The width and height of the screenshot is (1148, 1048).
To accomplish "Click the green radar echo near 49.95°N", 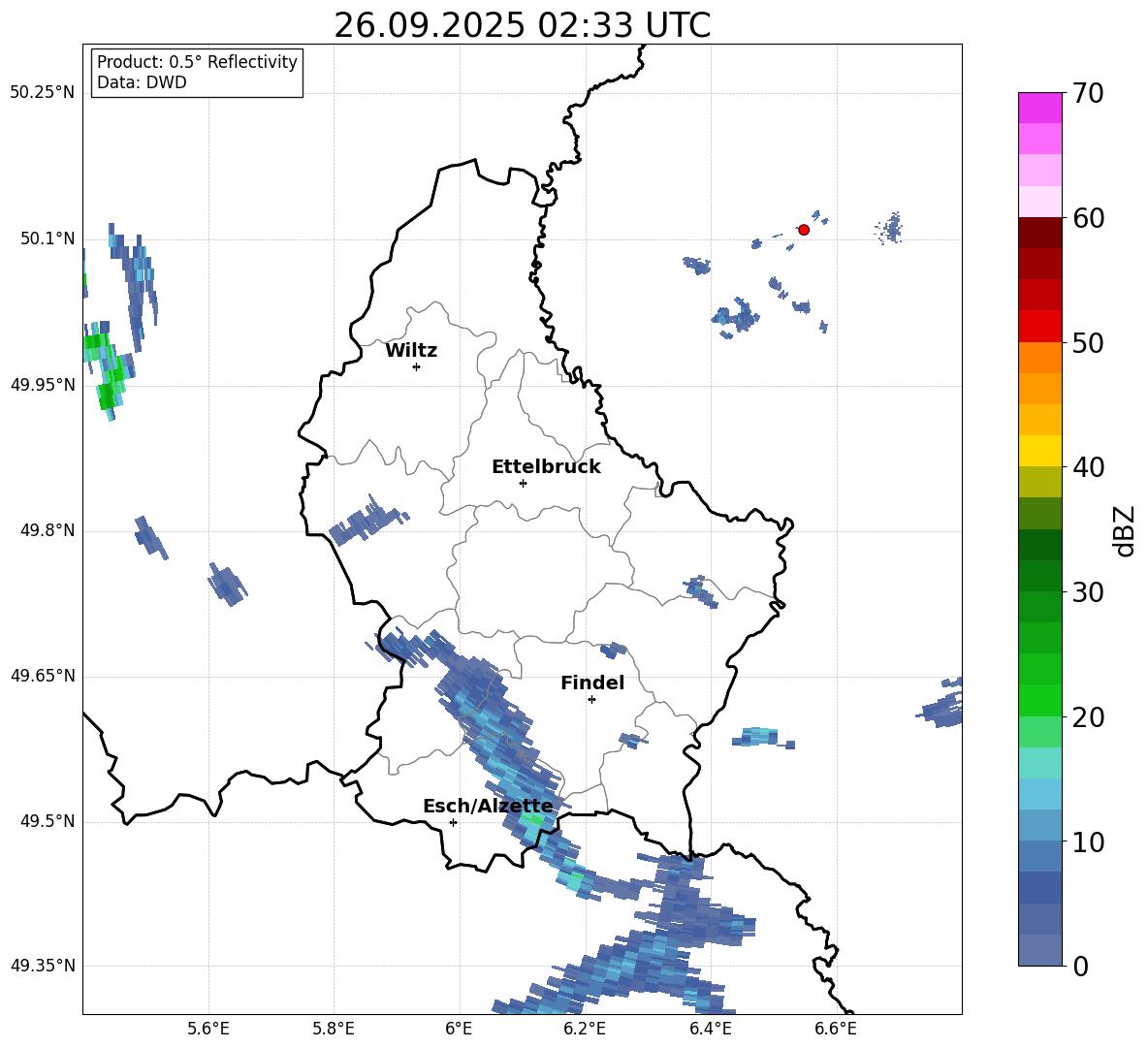I will (x=108, y=373).
